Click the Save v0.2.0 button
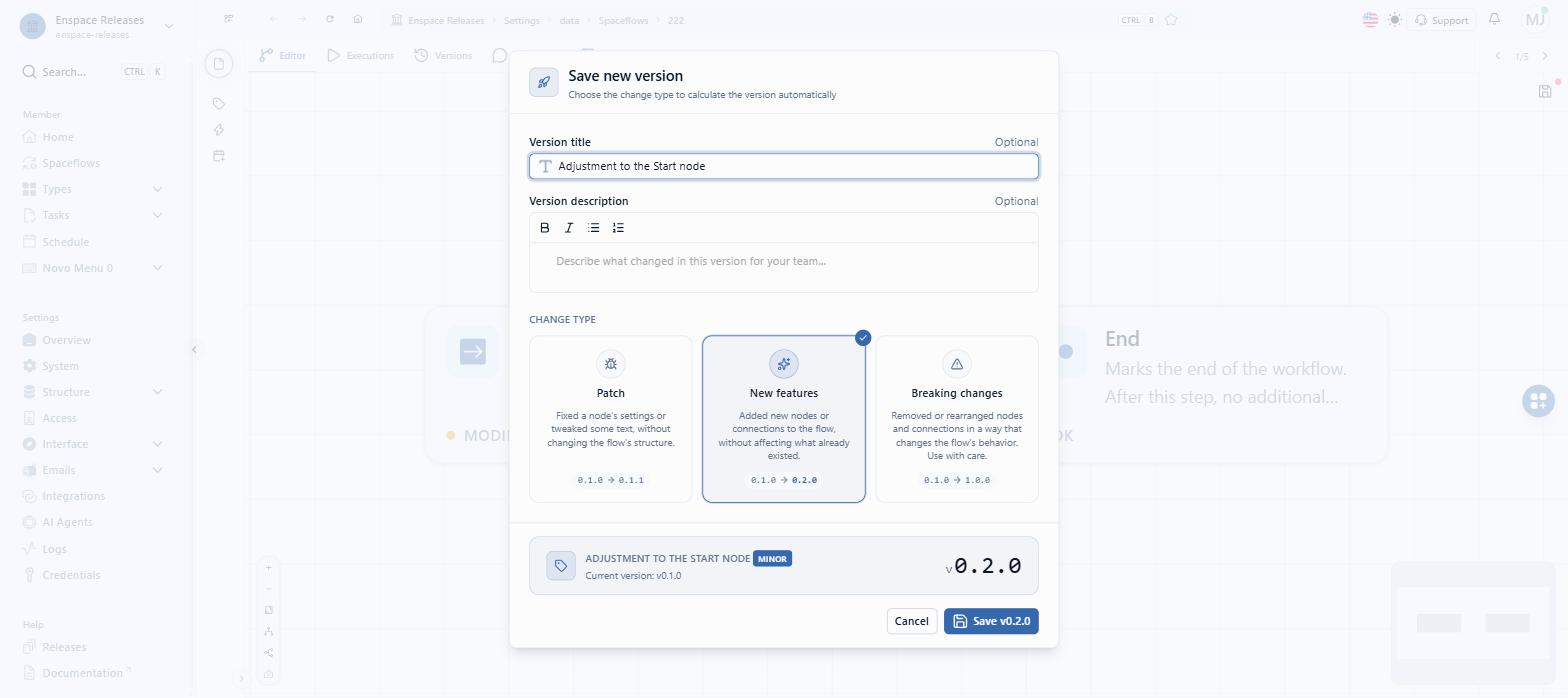 coord(991,621)
